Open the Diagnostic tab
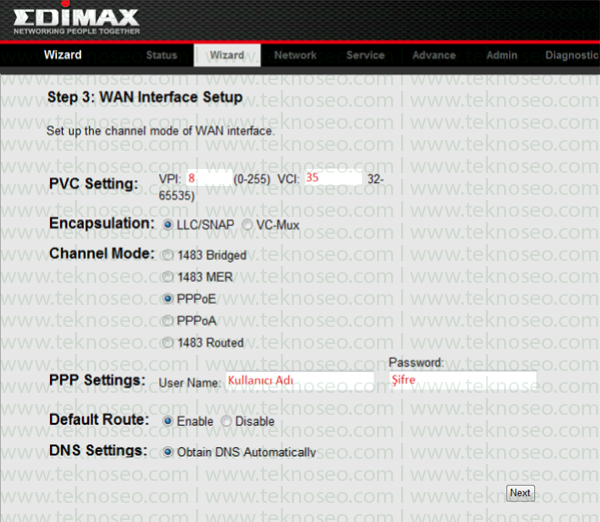This screenshot has width=600, height=522. (x=572, y=55)
